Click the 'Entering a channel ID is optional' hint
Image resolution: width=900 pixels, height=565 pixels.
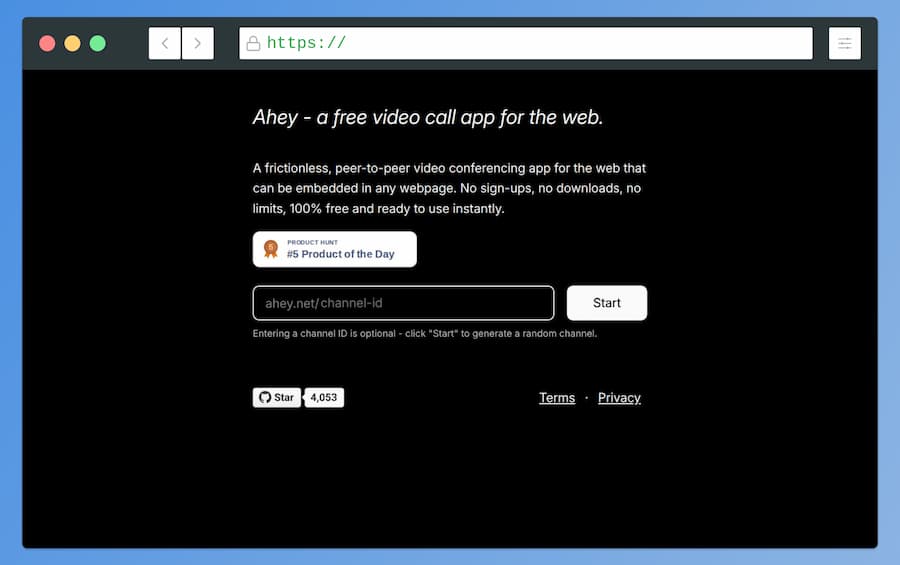pos(425,334)
